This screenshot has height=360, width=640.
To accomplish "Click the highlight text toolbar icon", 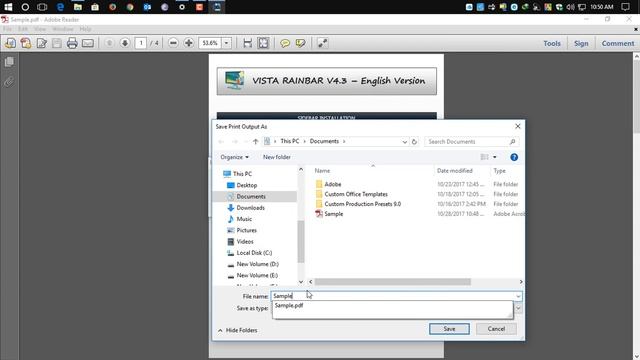I will [300, 43].
